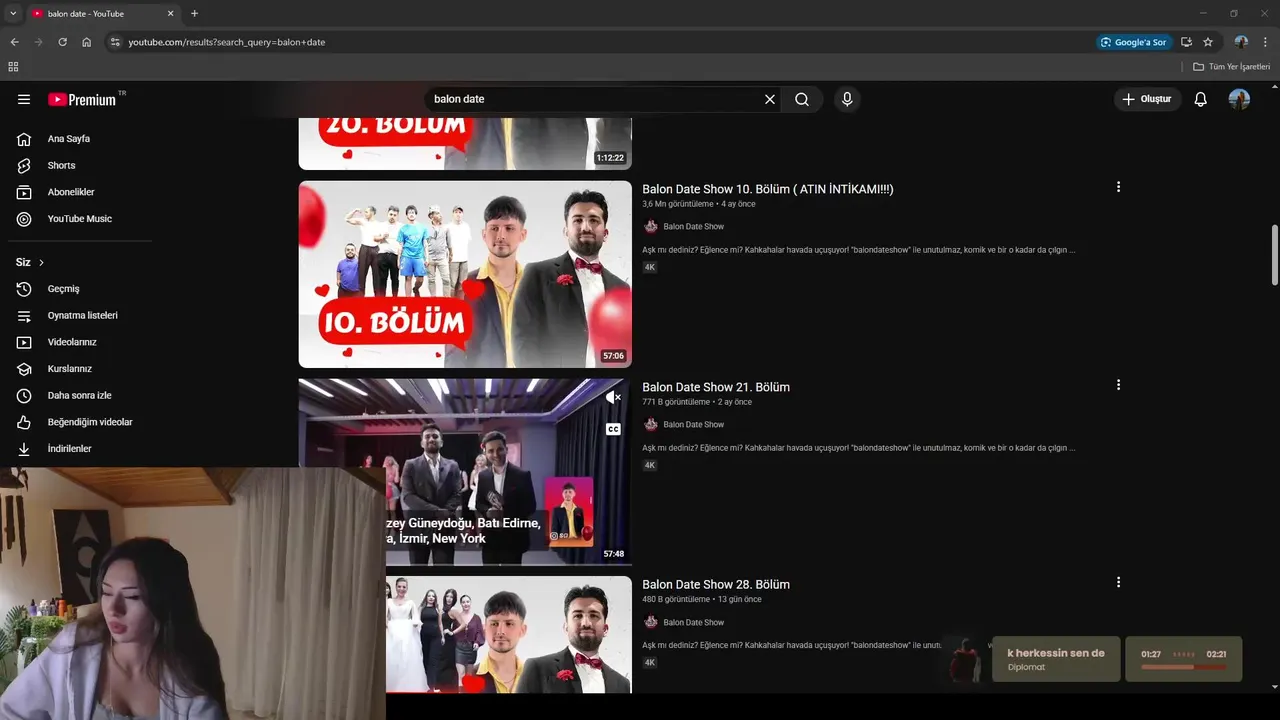1280x720 pixels.
Task: Open channel Balon Date Show under 28. Bölüm
Action: click(693, 622)
